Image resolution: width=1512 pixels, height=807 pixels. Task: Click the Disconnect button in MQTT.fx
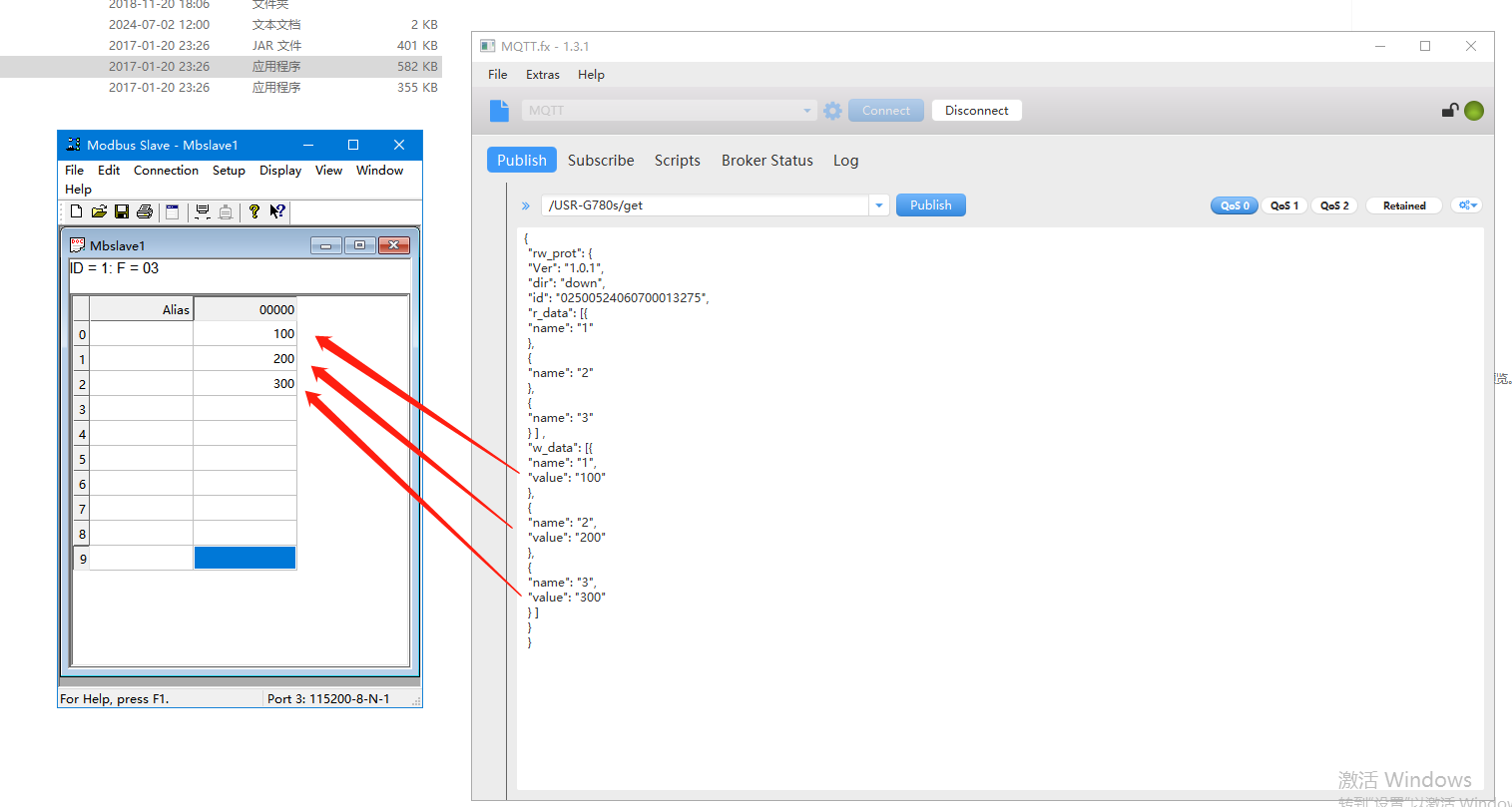(977, 111)
